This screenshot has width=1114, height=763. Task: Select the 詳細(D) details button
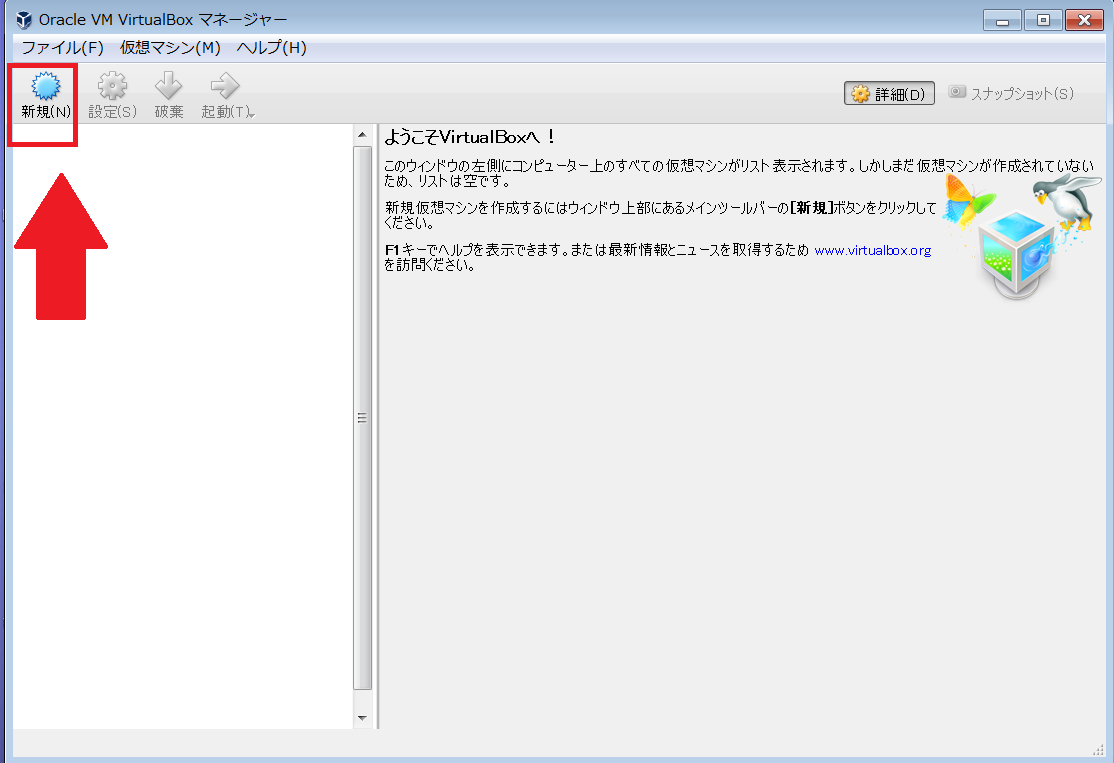click(889, 93)
